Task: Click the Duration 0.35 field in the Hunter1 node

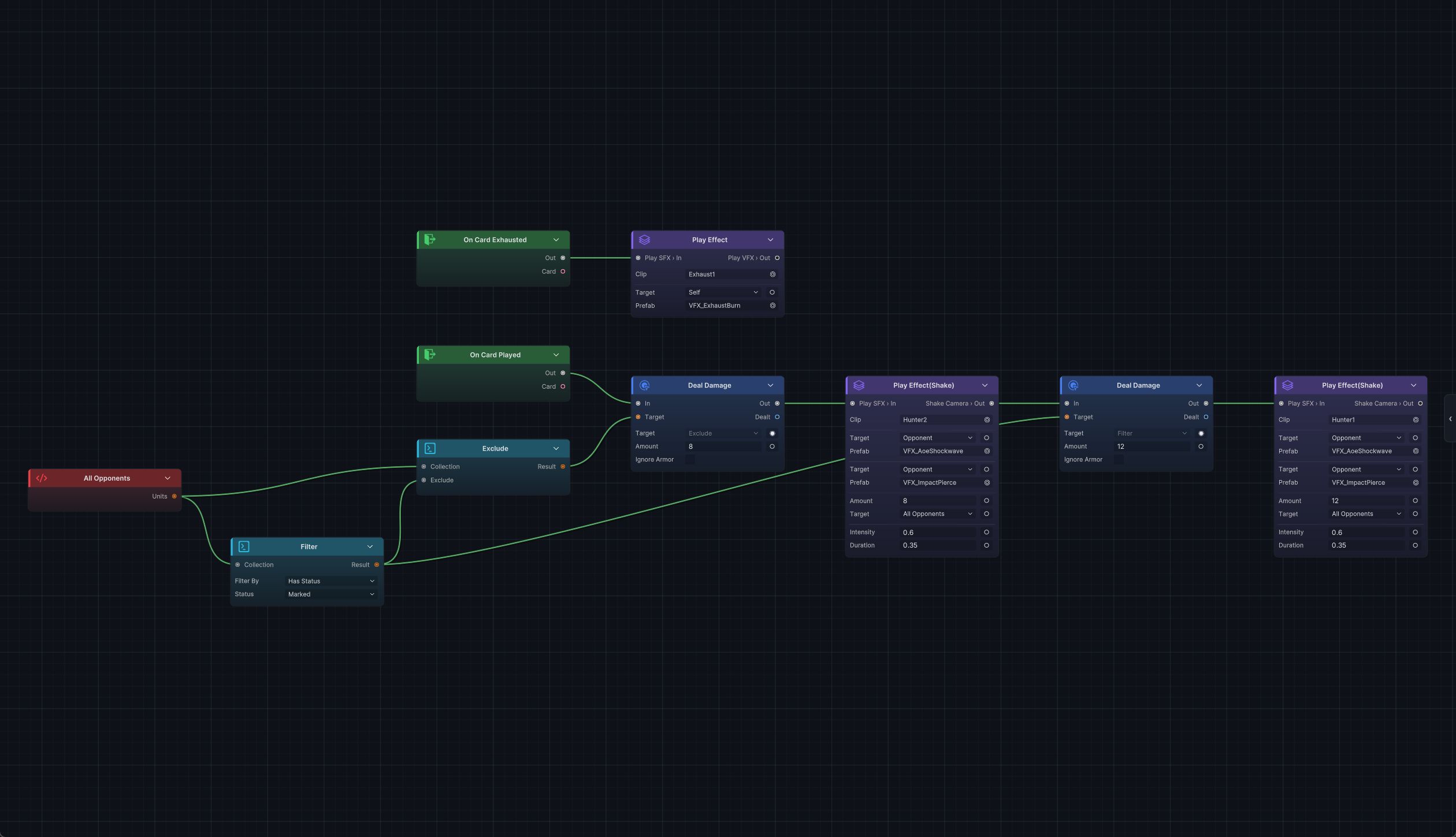Action: pyautogui.click(x=1366, y=545)
